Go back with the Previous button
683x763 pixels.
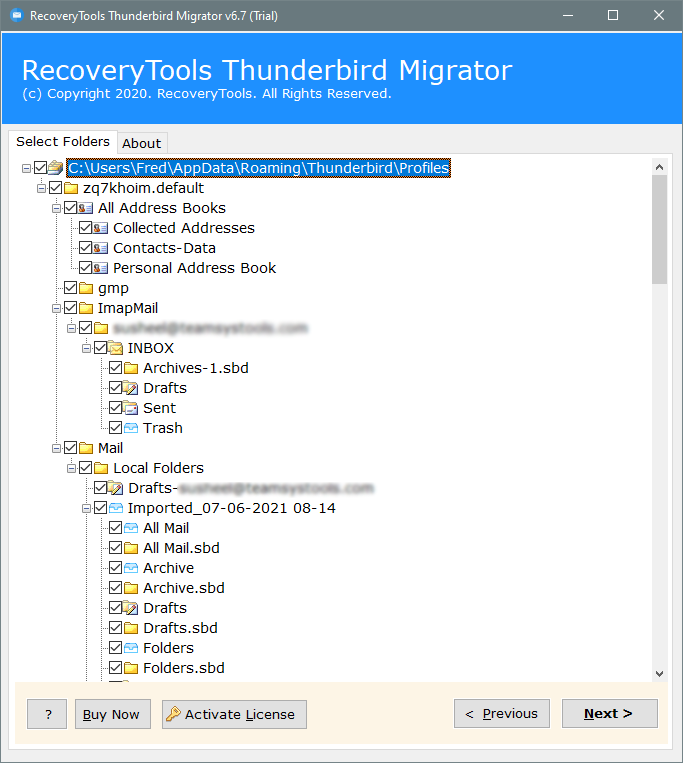pos(502,713)
